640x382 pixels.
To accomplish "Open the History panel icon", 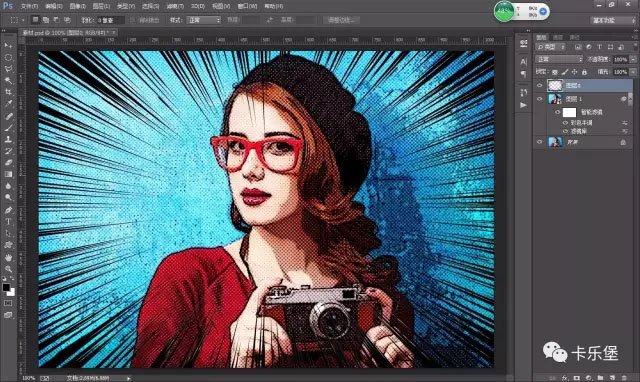I will coord(524,93).
